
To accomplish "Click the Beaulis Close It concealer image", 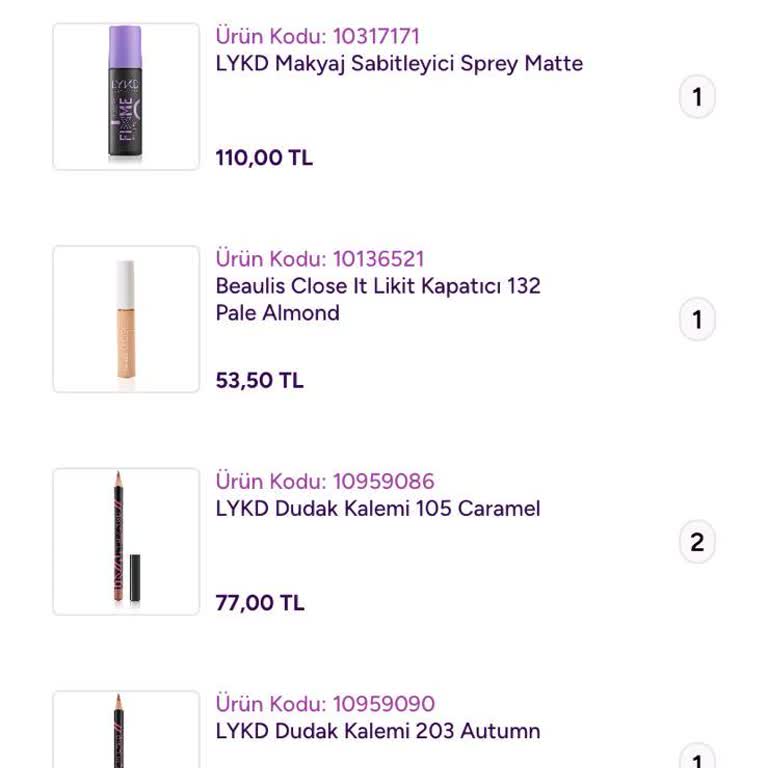I will click(x=126, y=319).
